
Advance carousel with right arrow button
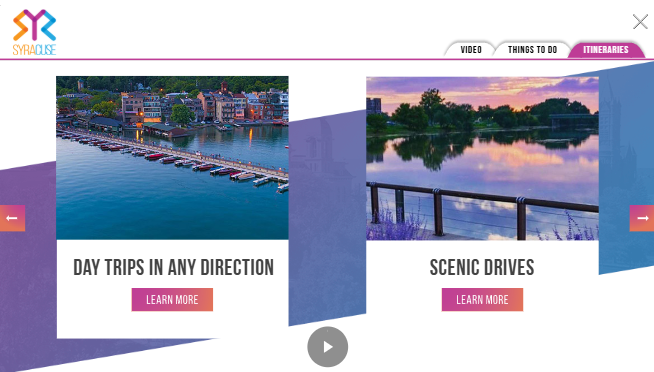coord(642,218)
